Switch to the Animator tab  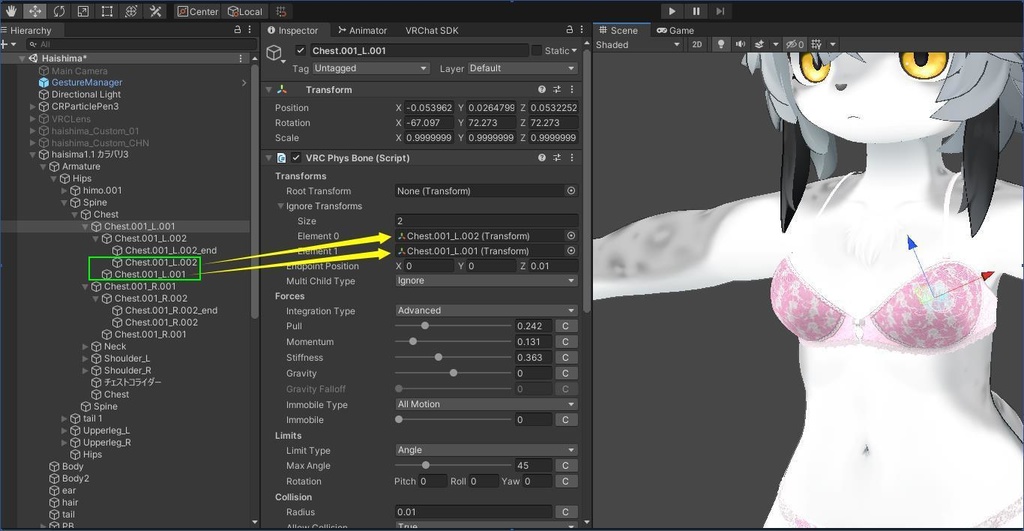[x=362, y=30]
